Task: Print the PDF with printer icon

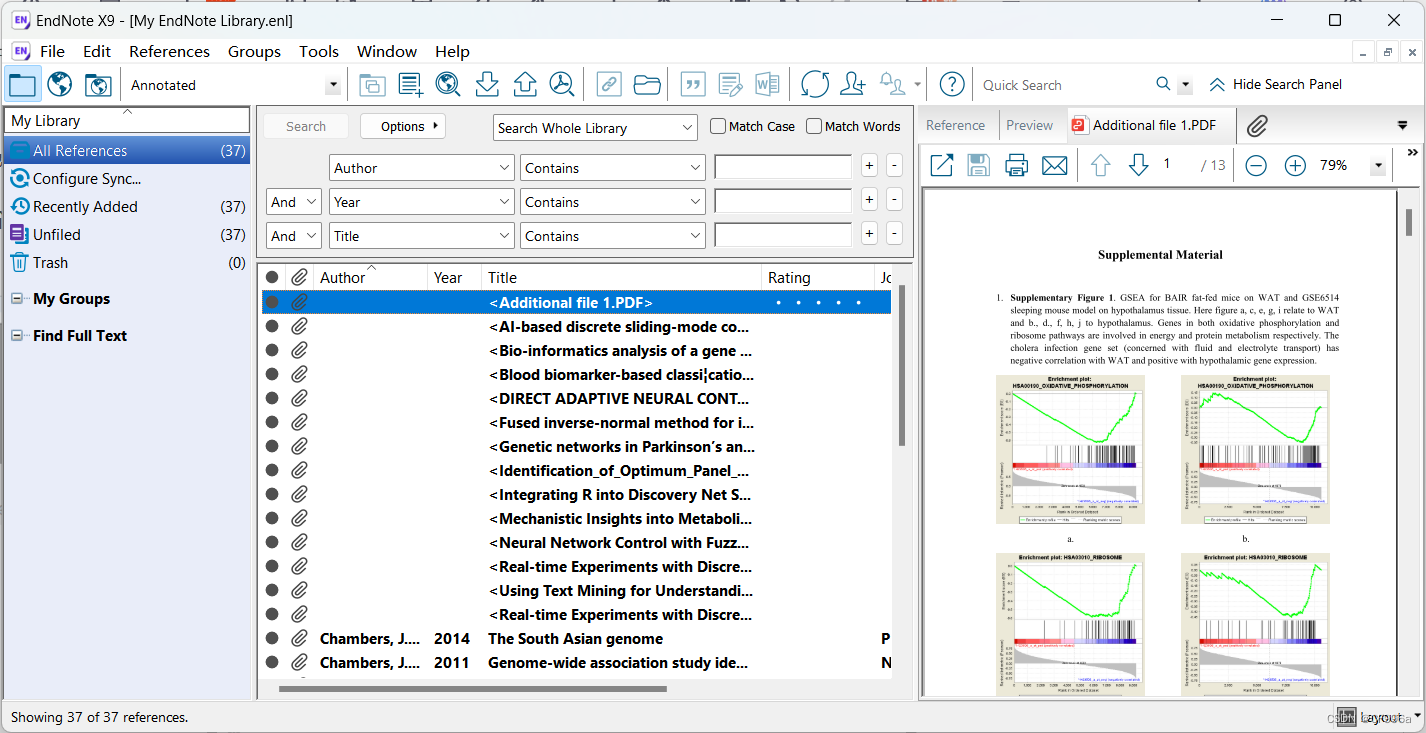Action: [x=1017, y=165]
